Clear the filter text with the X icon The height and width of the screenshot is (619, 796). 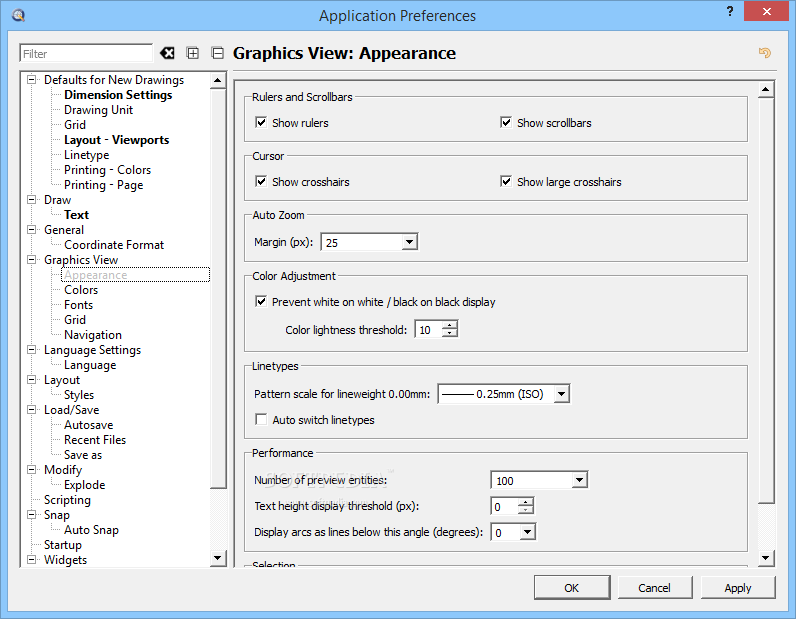tap(167, 53)
